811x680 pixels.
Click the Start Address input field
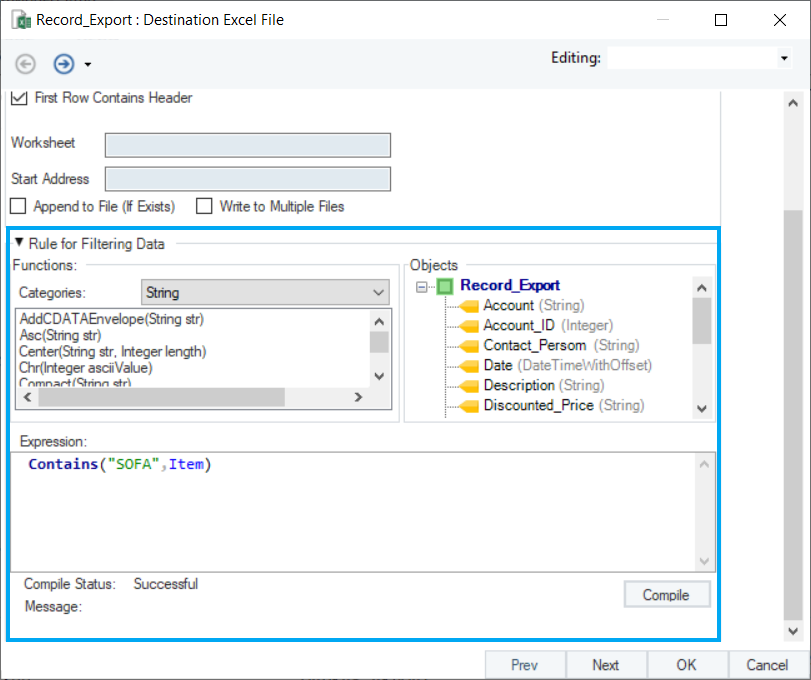(248, 179)
